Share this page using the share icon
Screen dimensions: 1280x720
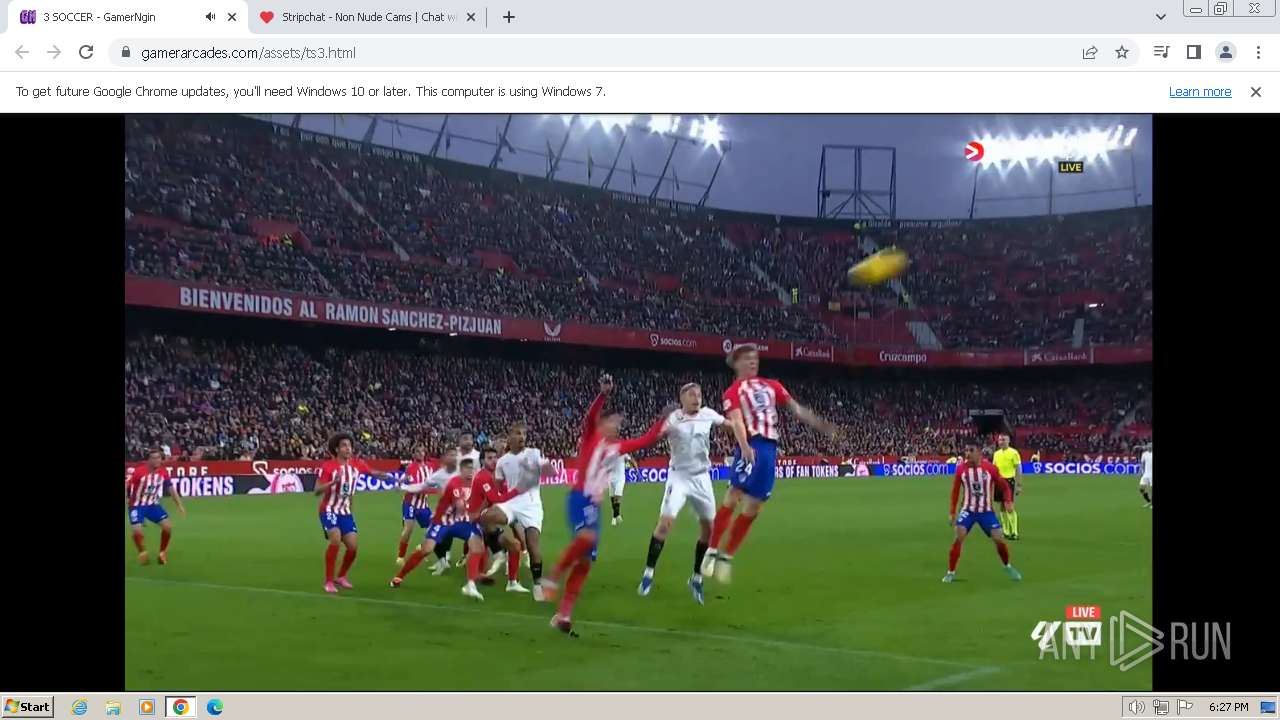click(1090, 52)
